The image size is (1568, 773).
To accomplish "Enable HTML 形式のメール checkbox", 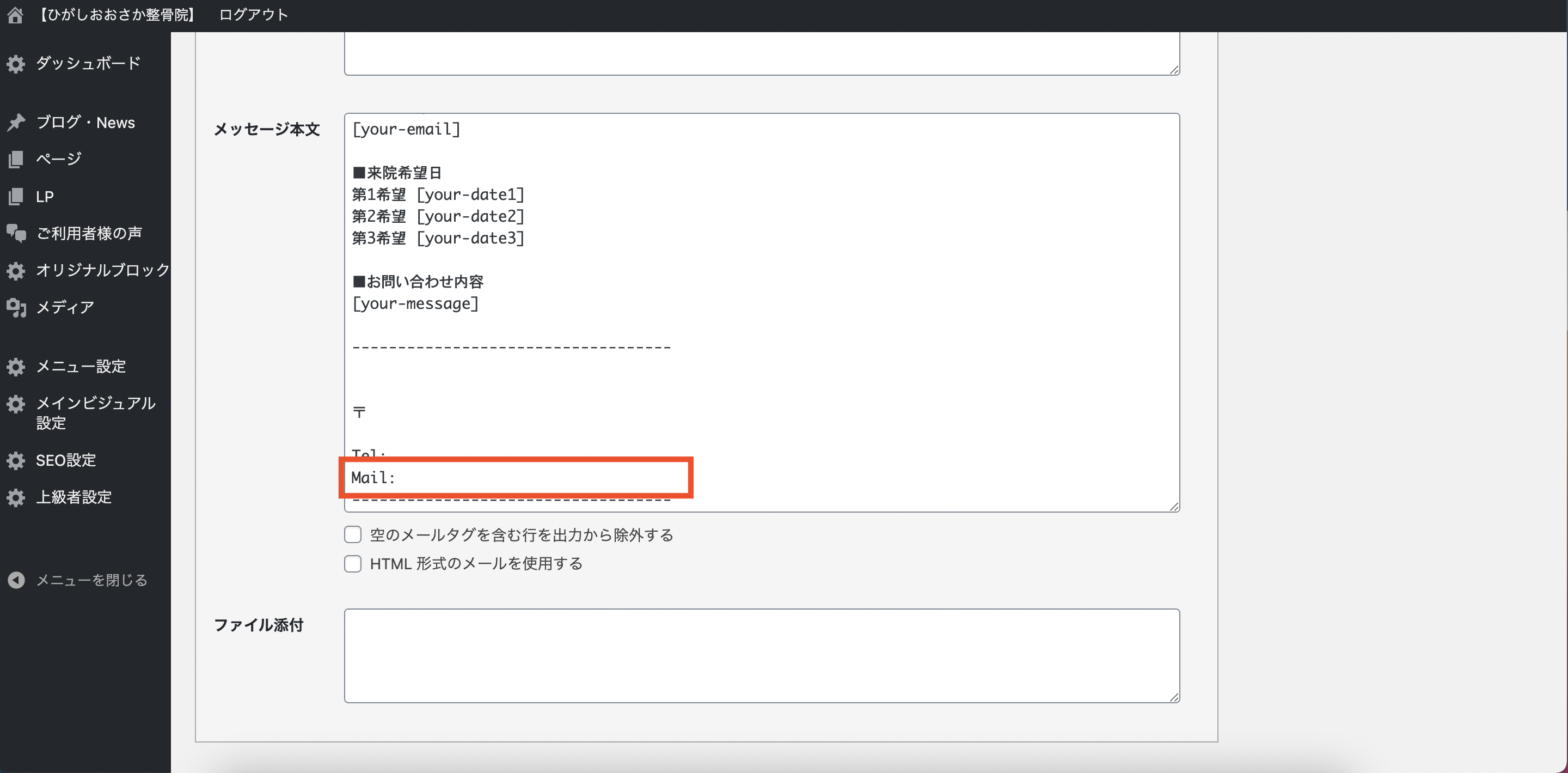I will click(353, 563).
